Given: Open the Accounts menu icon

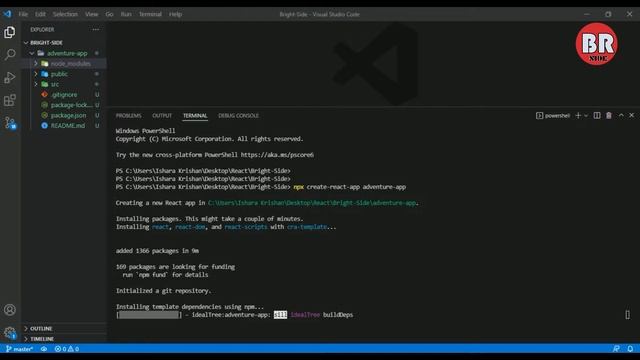Looking at the screenshot, I should [x=10, y=310].
